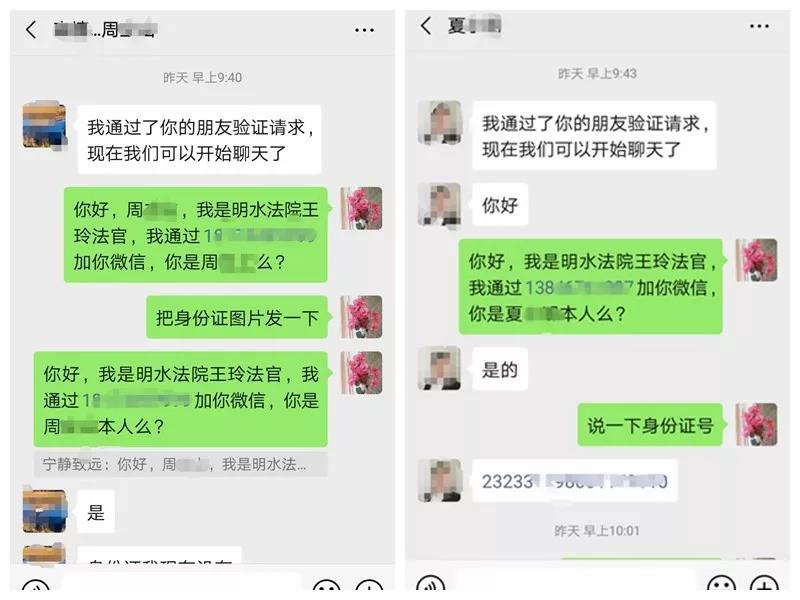Viewport: 800px width, 600px height.
Task: Tap the ID number bubble starting 23233
Action: pyautogui.click(x=574, y=481)
